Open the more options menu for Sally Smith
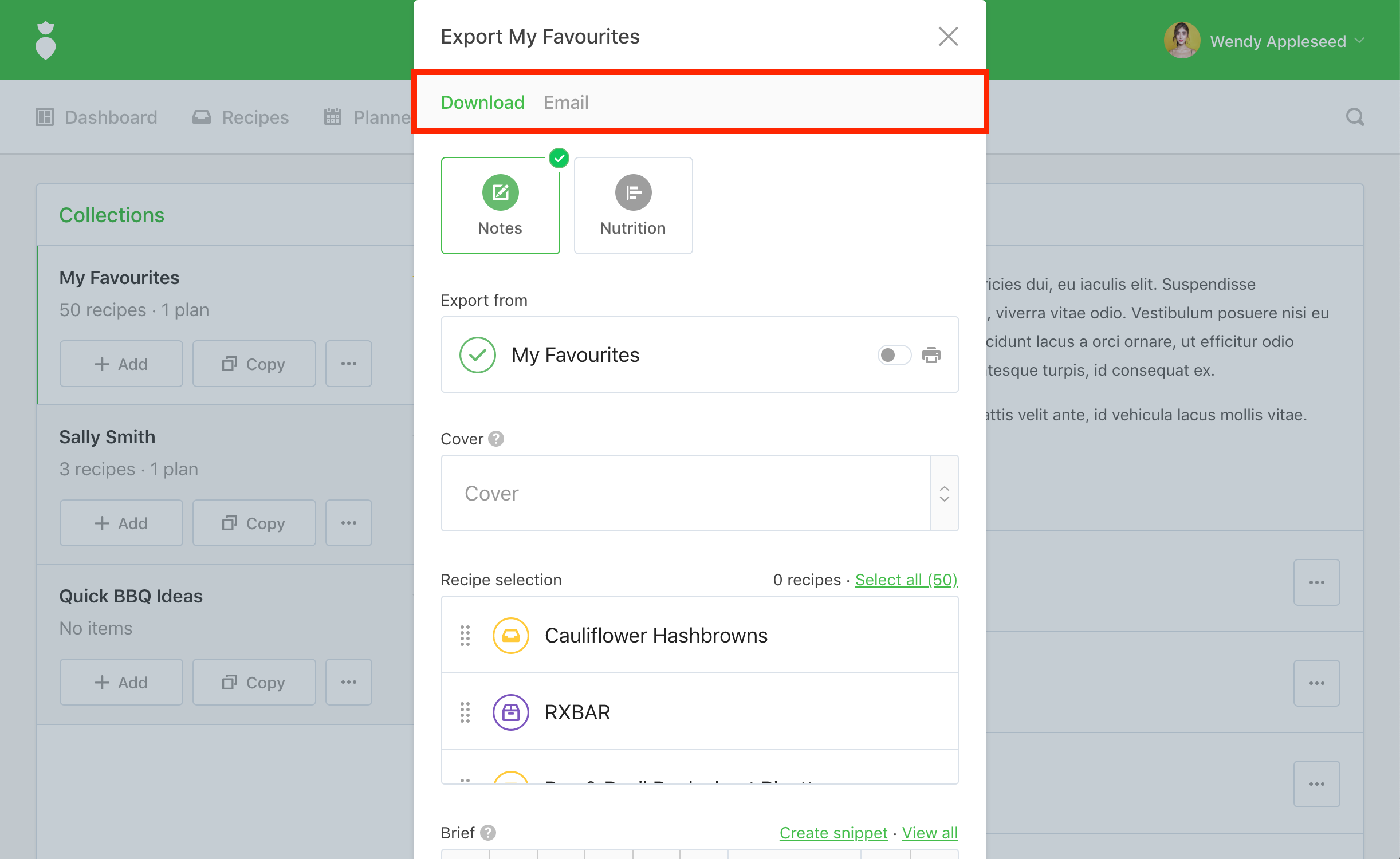Viewport: 1400px width, 859px height. pyautogui.click(x=348, y=523)
